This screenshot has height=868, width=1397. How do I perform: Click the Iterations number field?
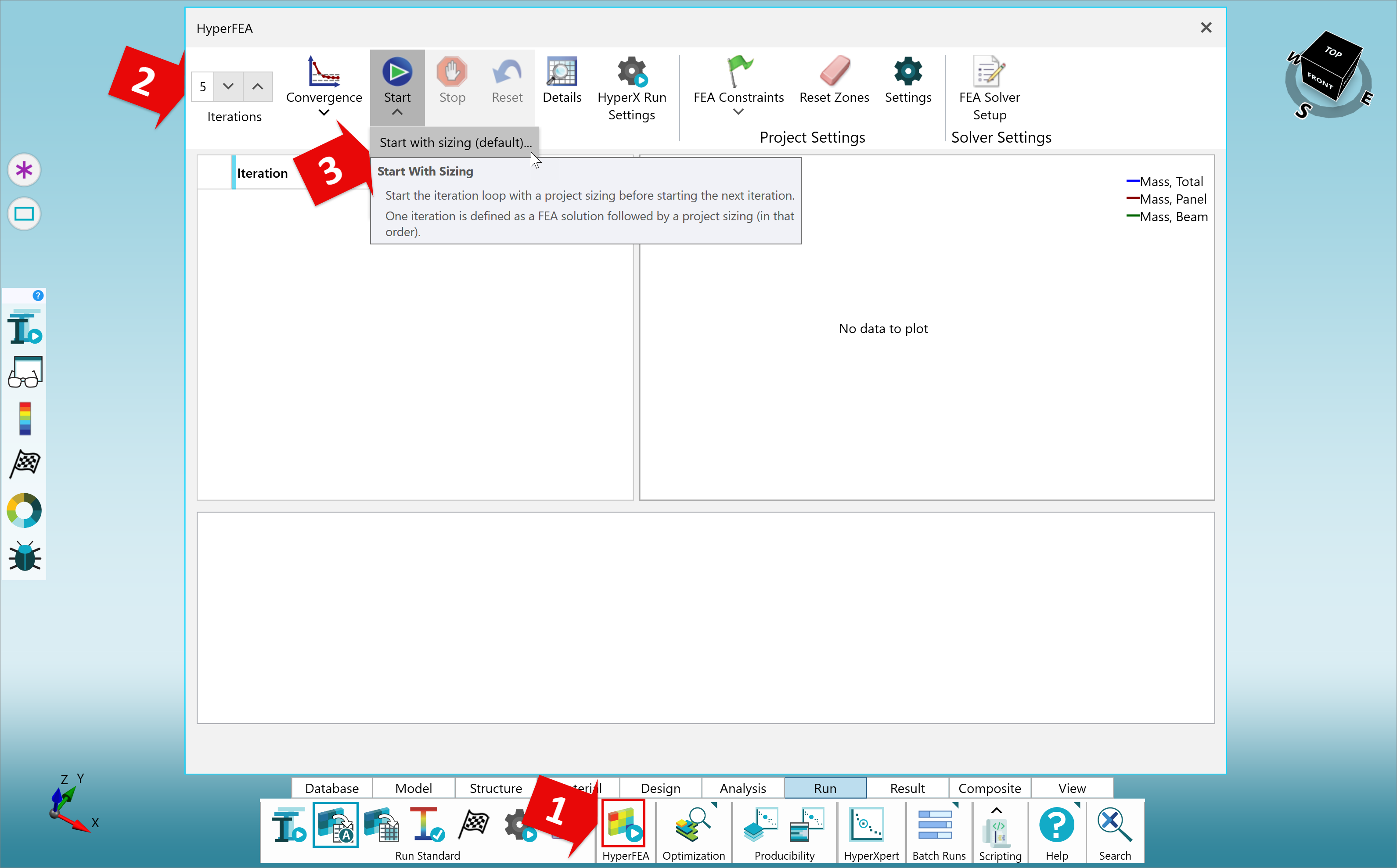pos(203,86)
